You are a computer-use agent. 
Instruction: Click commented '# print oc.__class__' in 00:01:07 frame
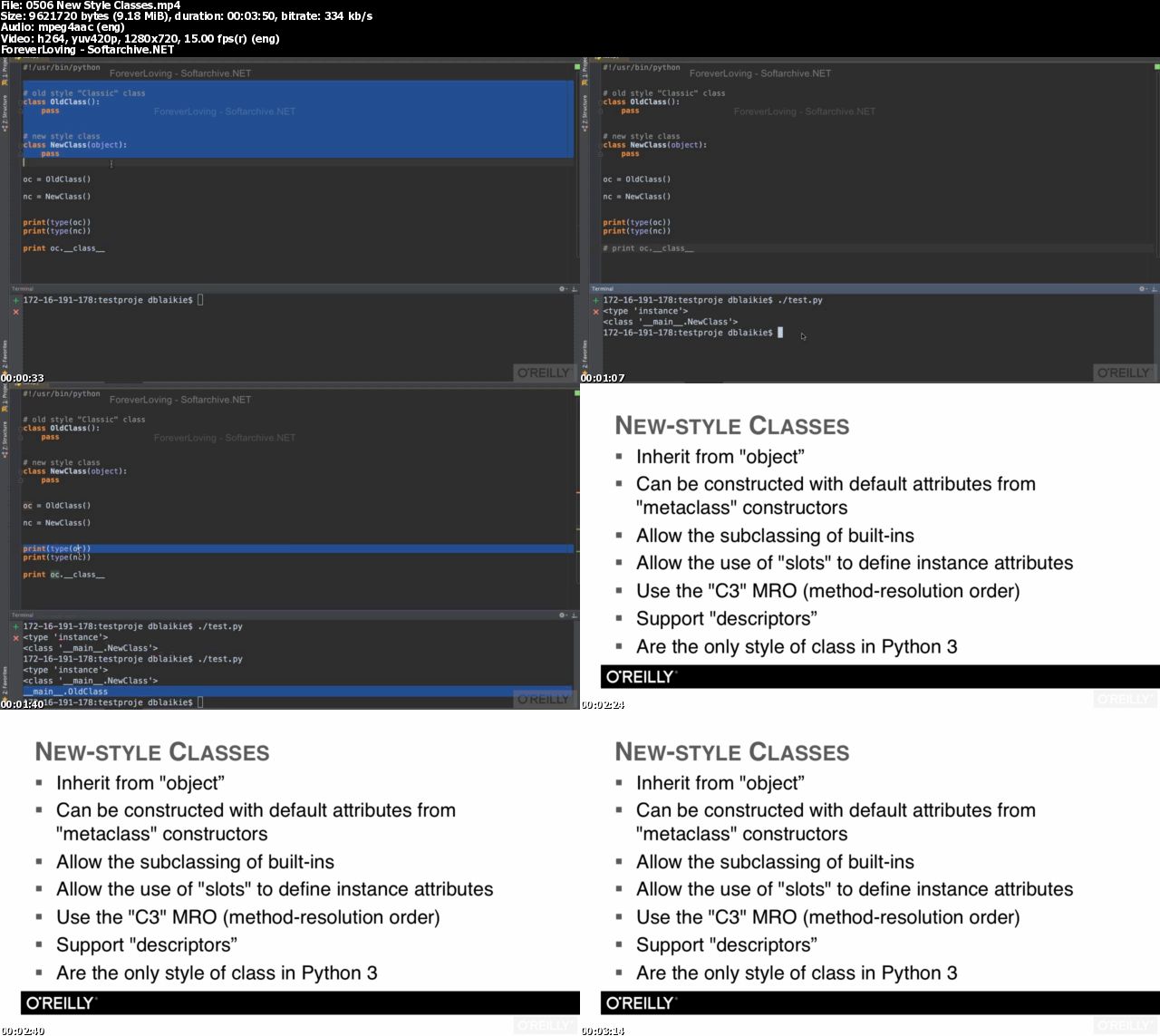[x=649, y=248]
